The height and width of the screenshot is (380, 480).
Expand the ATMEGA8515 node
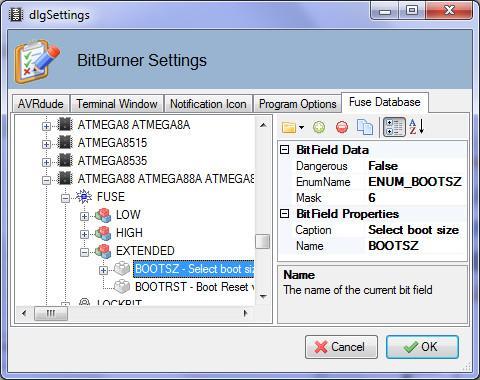click(46, 144)
